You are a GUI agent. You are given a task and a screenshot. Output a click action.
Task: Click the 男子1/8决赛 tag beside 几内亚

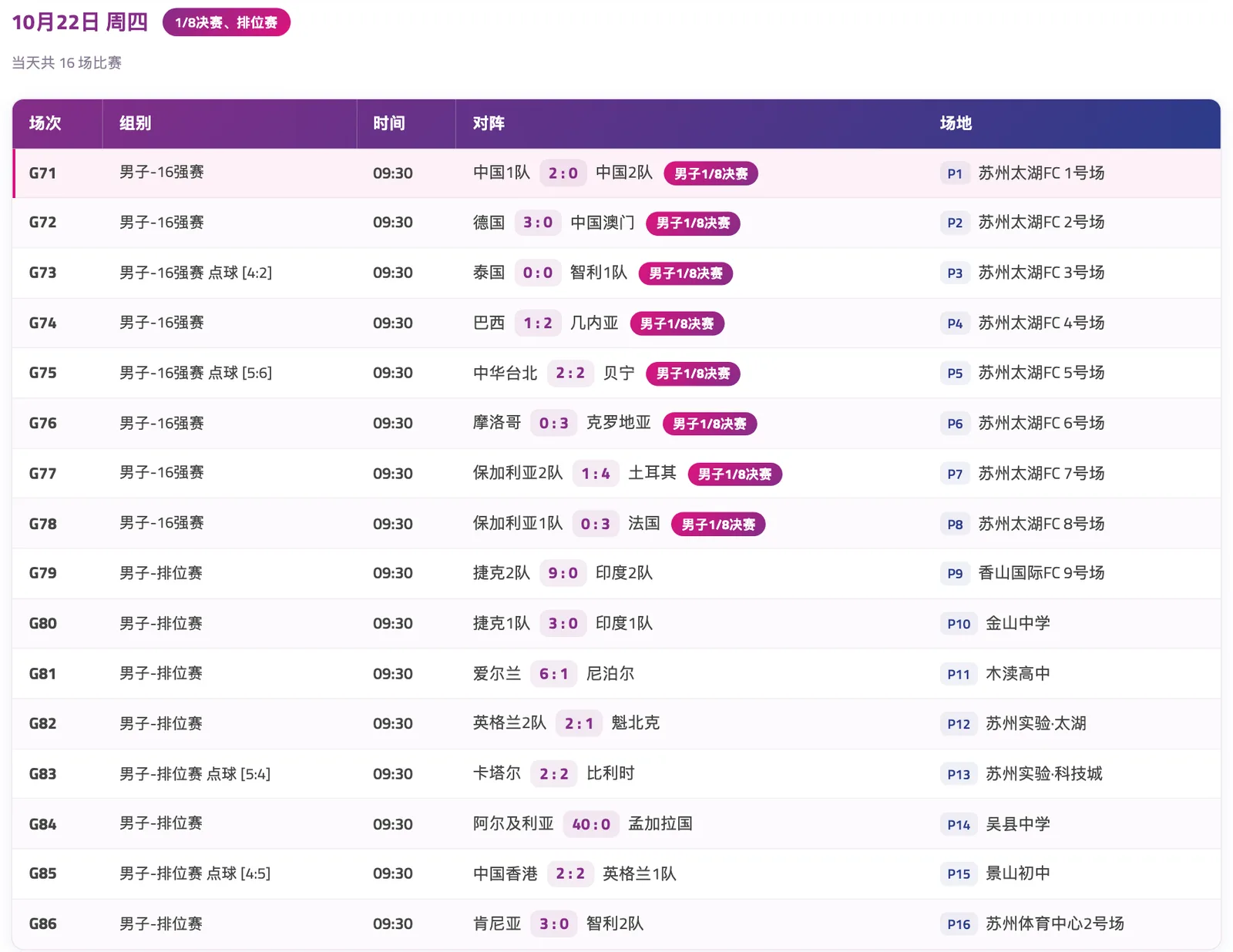tap(677, 323)
